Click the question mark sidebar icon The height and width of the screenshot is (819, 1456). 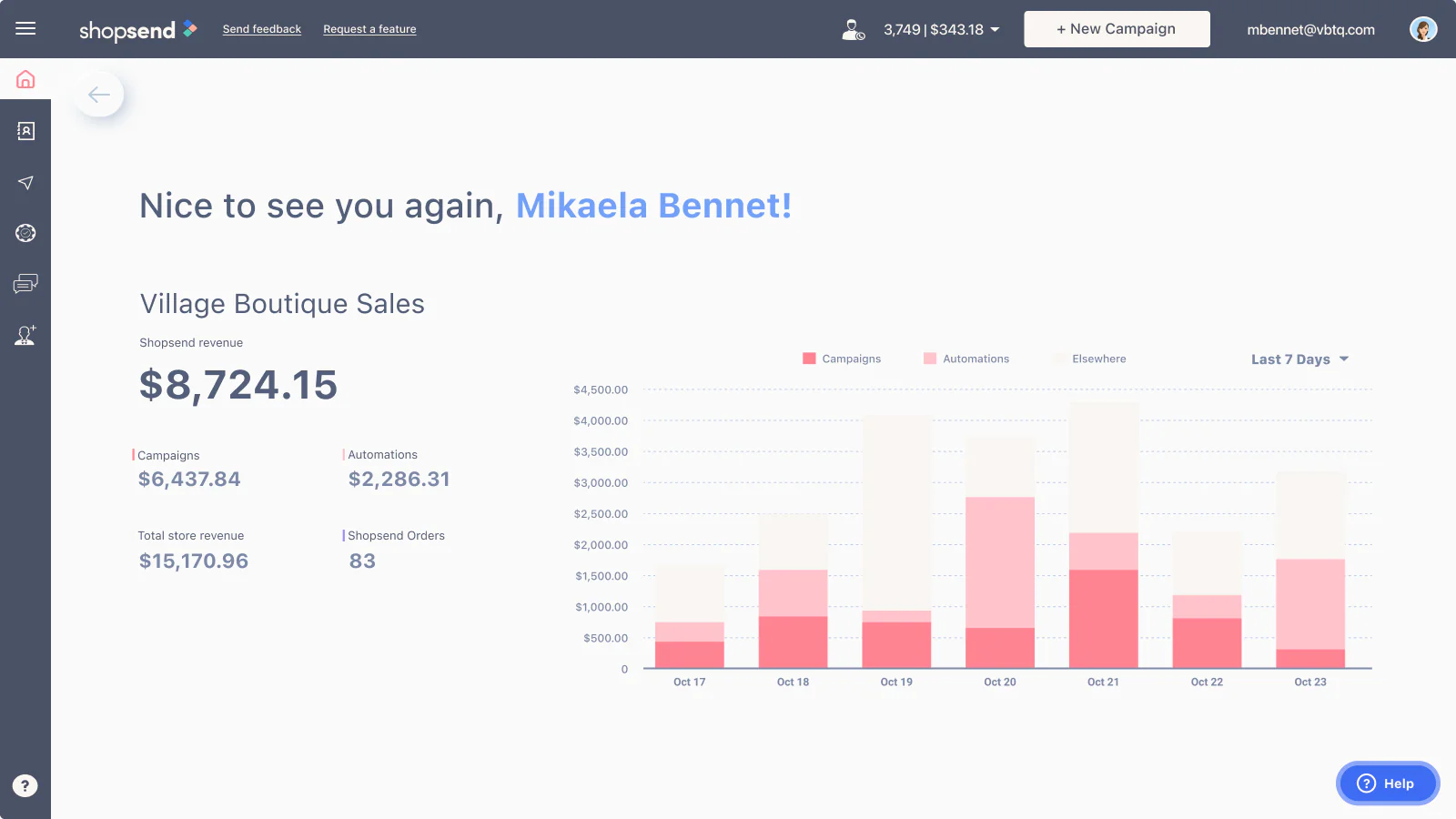[x=25, y=785]
